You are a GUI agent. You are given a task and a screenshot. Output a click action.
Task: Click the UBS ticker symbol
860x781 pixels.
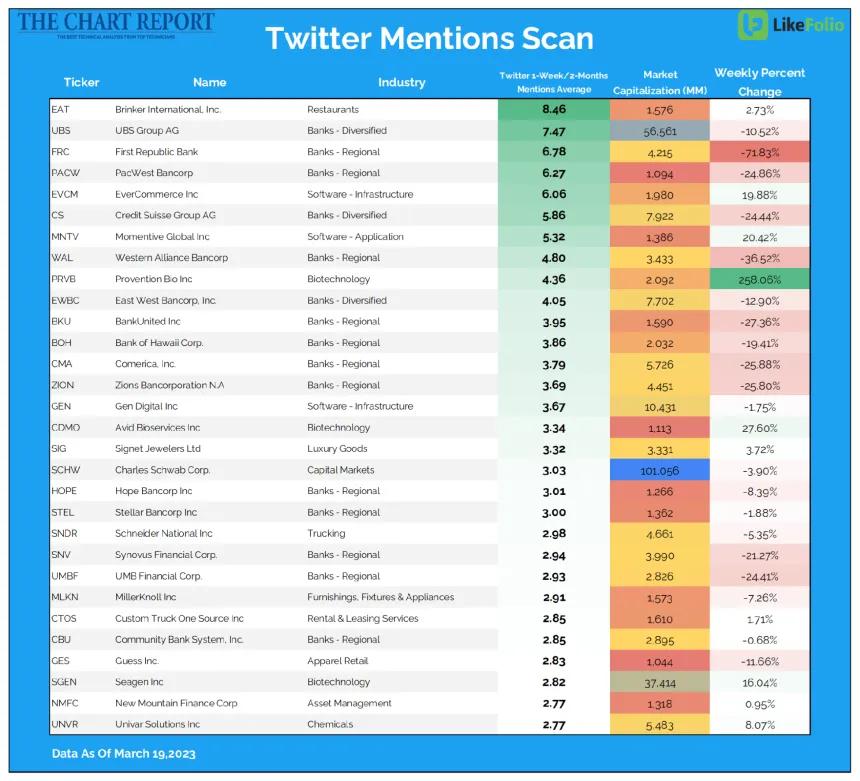(60, 131)
